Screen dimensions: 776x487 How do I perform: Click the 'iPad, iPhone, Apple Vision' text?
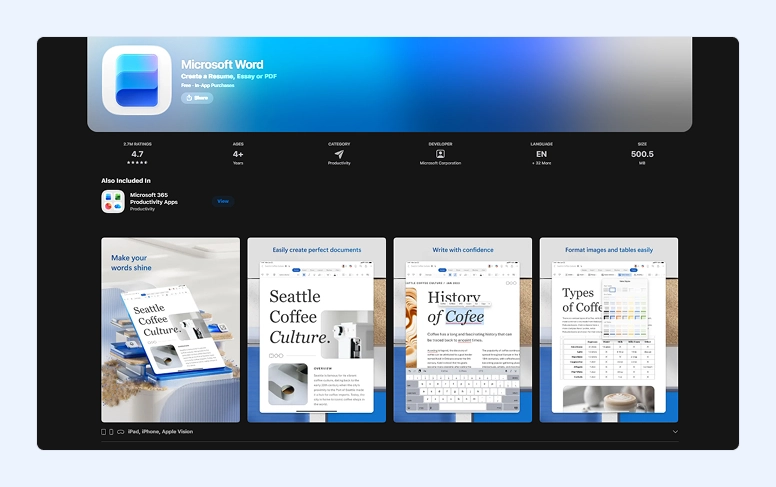coord(160,432)
